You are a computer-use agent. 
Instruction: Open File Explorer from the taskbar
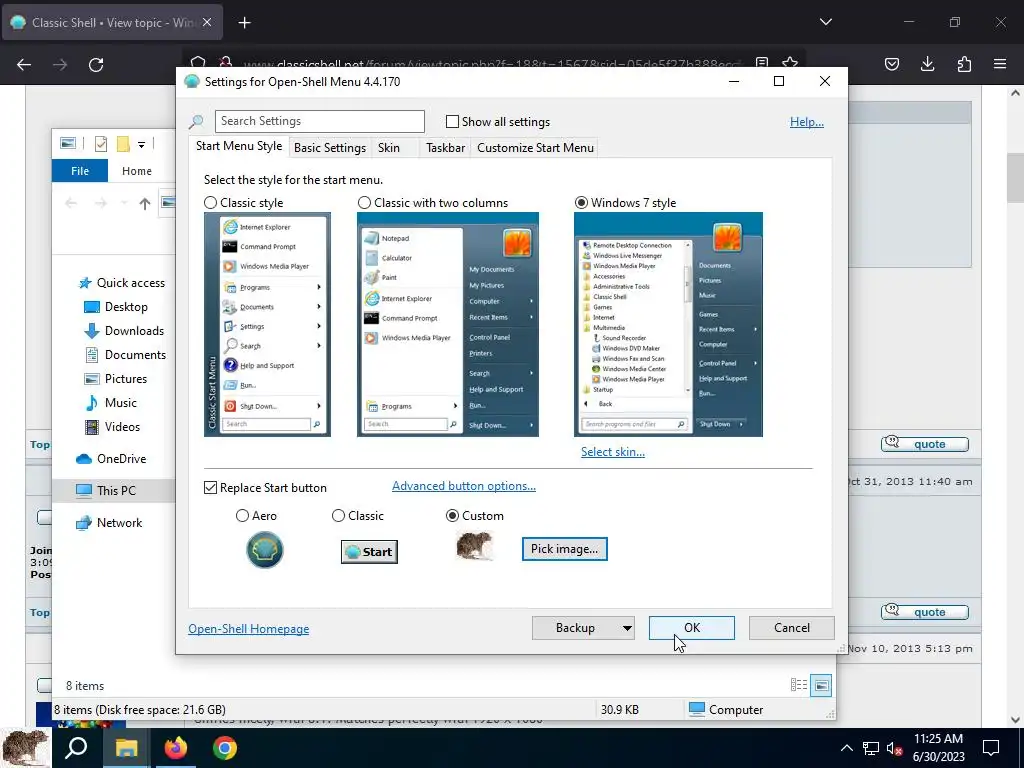(x=126, y=748)
